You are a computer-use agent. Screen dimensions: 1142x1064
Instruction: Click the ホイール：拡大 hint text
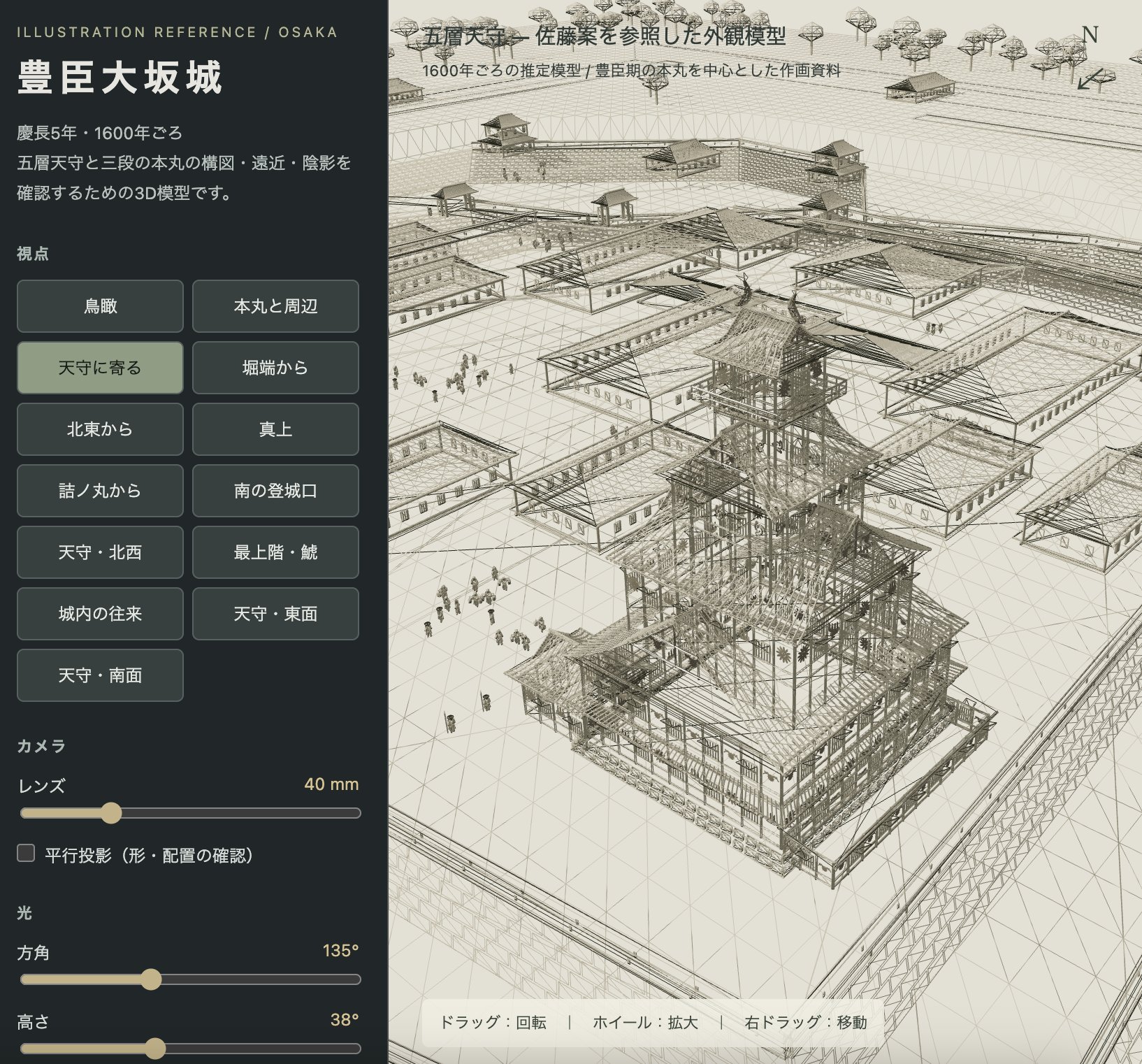click(x=645, y=1023)
